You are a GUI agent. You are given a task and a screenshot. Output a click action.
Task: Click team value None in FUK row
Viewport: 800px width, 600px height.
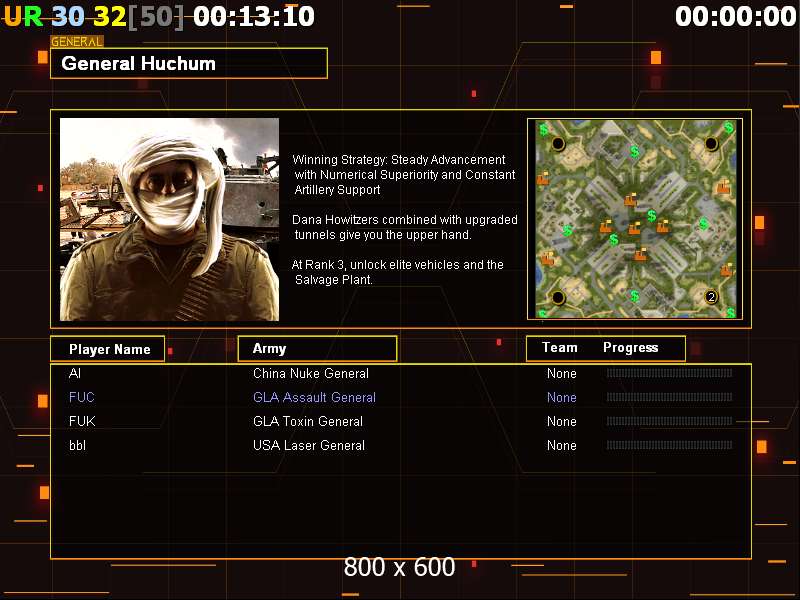pyautogui.click(x=562, y=421)
